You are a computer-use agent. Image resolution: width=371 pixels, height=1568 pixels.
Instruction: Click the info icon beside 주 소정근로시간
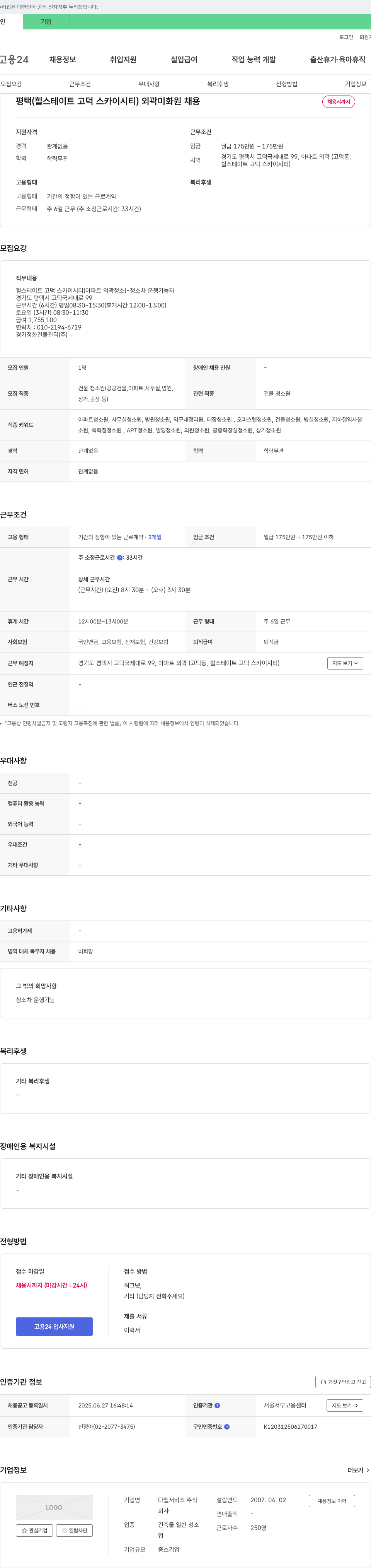coord(120,558)
